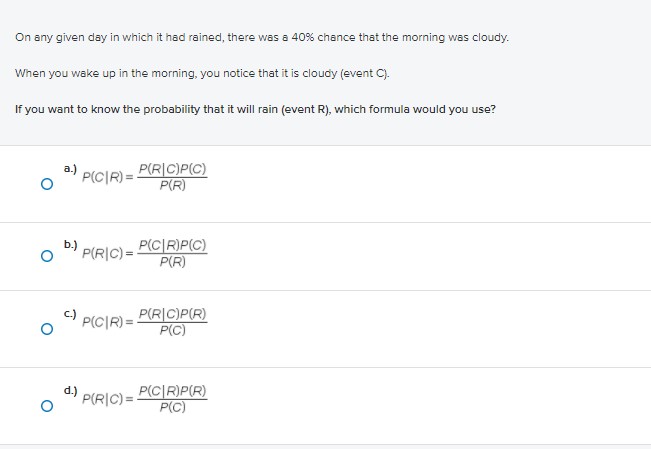Viewport: 651px width, 449px height.
Task: Click the P(C) denominator in option d
Action: pyautogui.click(x=173, y=407)
